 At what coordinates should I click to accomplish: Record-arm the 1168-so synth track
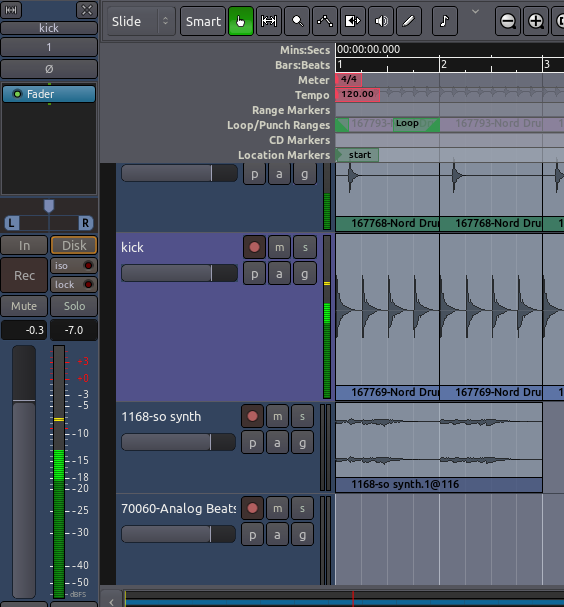click(252, 416)
